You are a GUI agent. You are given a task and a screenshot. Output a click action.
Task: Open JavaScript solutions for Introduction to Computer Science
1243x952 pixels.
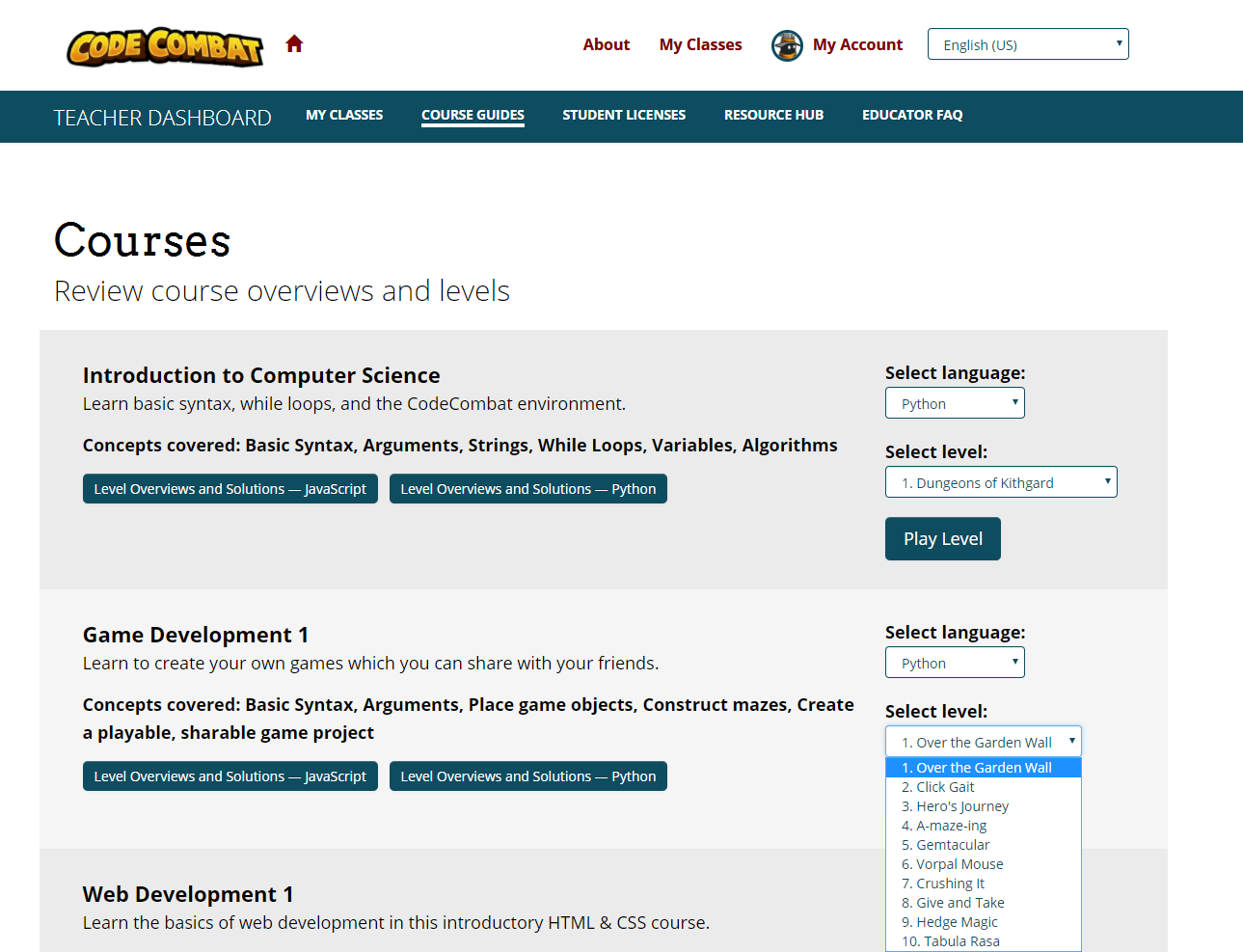(230, 489)
